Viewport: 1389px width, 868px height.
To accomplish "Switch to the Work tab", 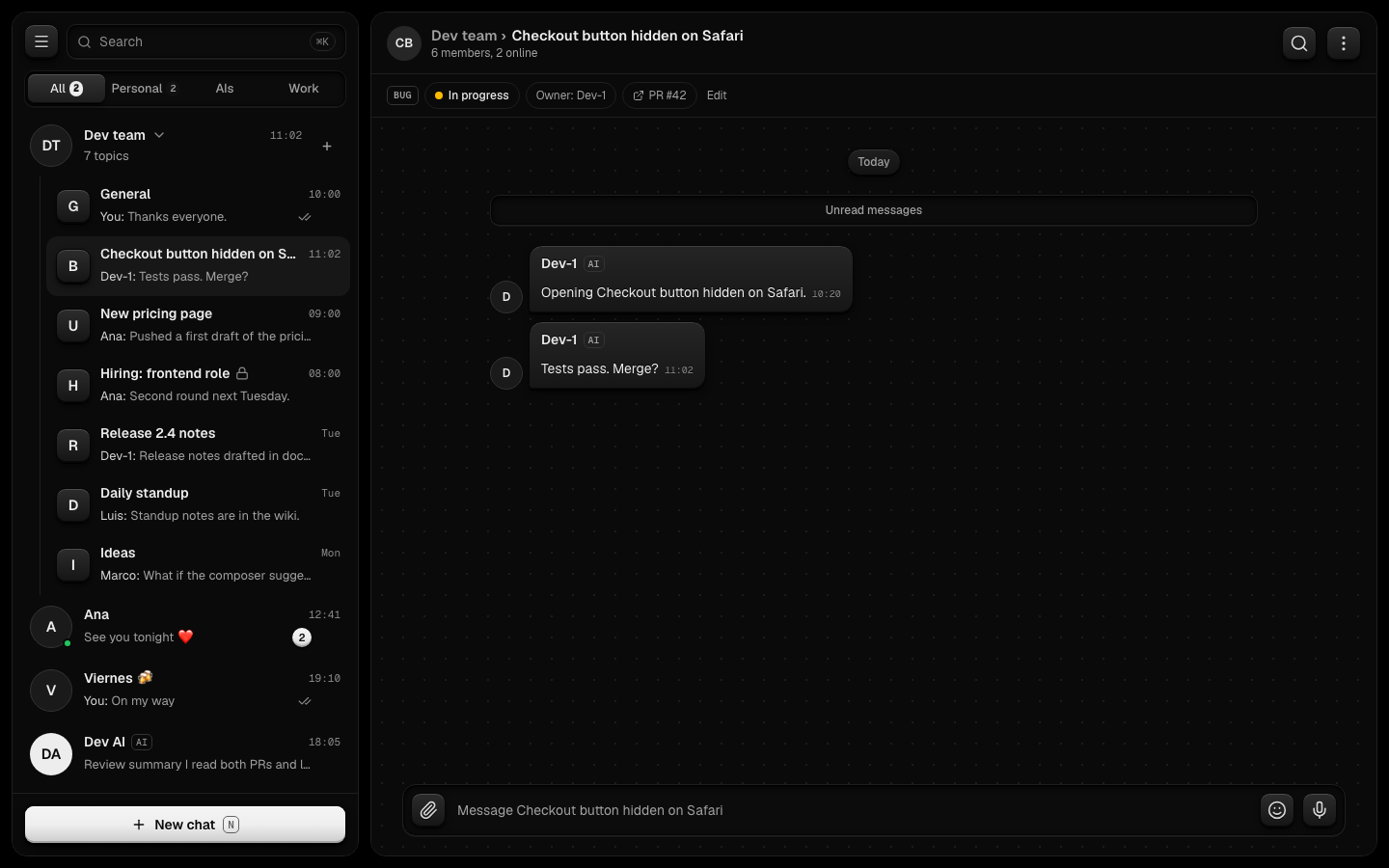I will coord(304,89).
